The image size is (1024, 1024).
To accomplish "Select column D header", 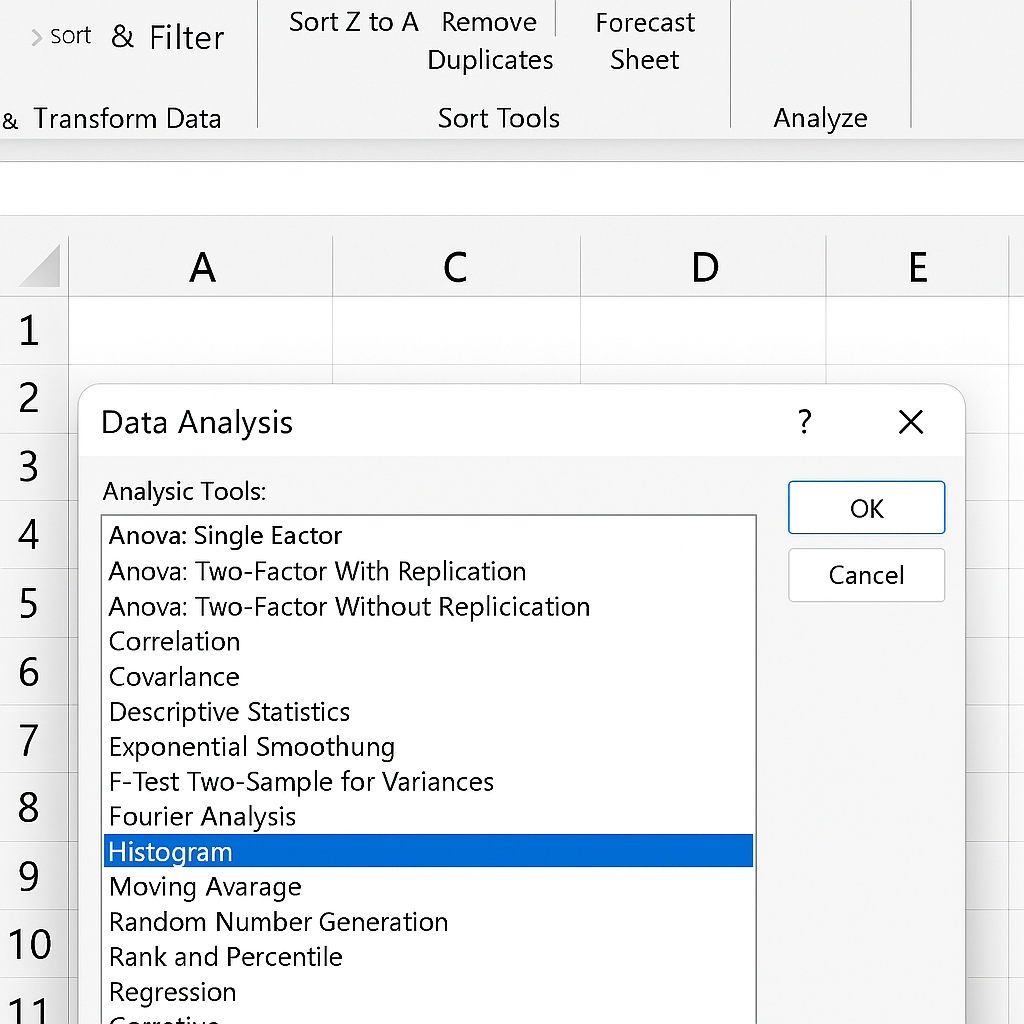I will coord(704,267).
